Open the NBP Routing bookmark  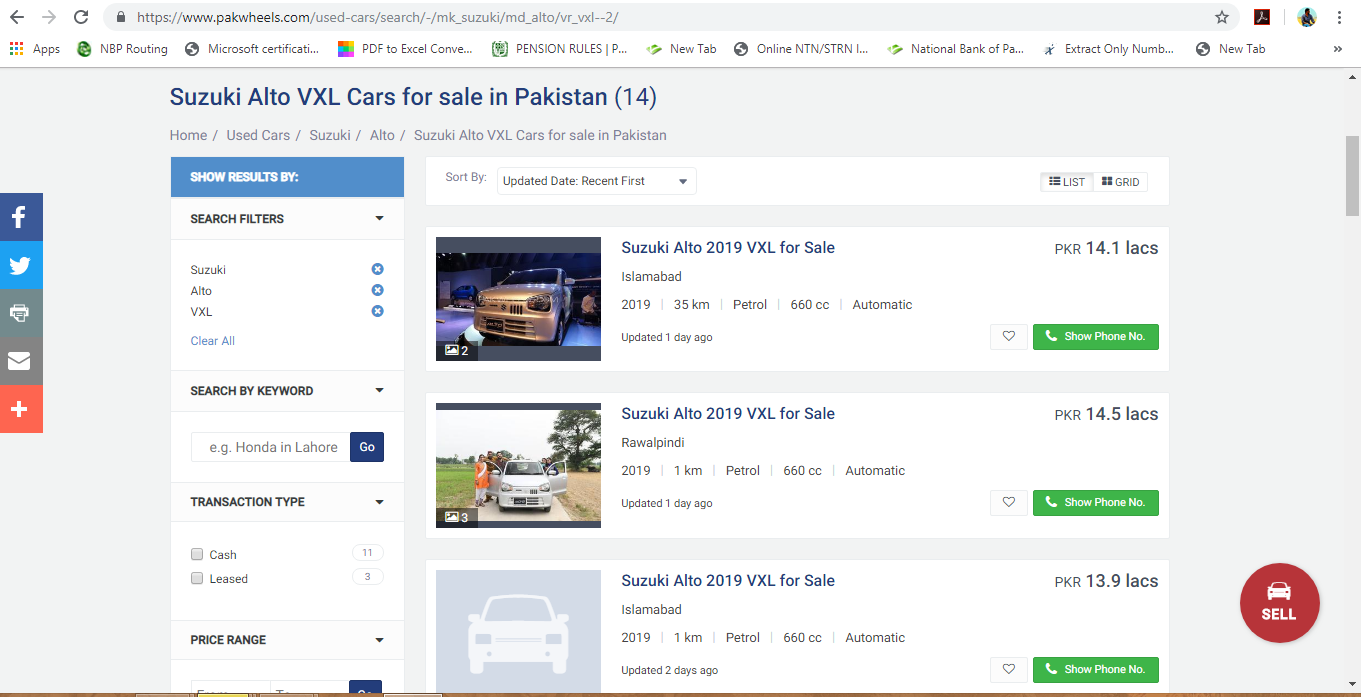coord(122,49)
